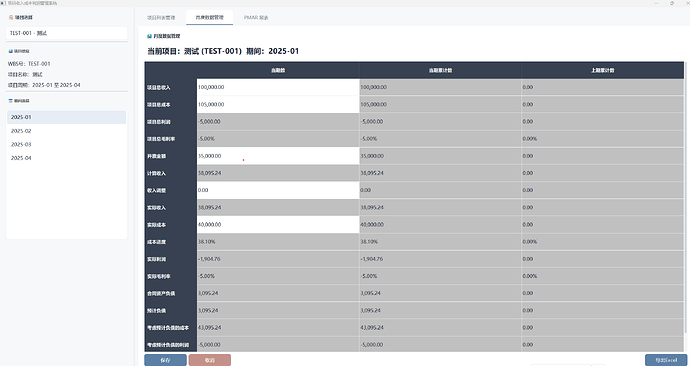Open the PMAR 报表 tab

point(256,18)
